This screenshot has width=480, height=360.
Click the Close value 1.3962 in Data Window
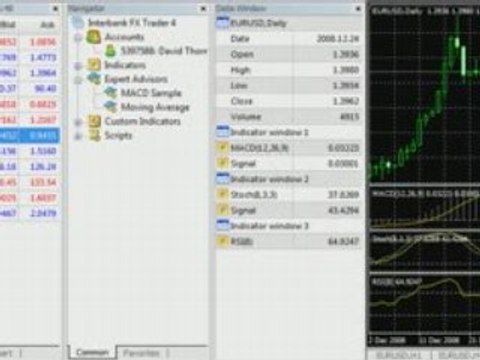(x=346, y=101)
